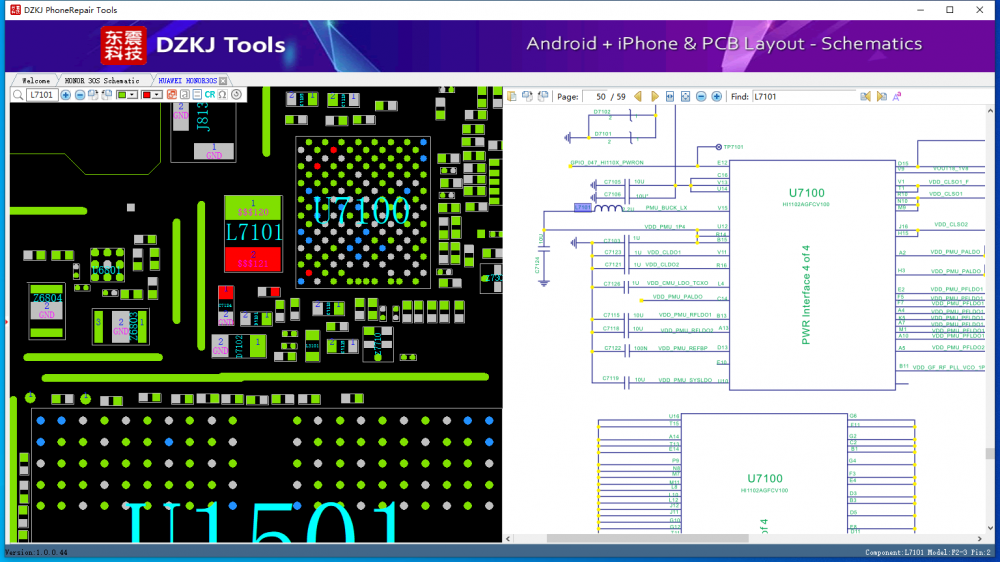Zoom in on the PCB layout view
The image size is (1000, 562).
(66, 95)
